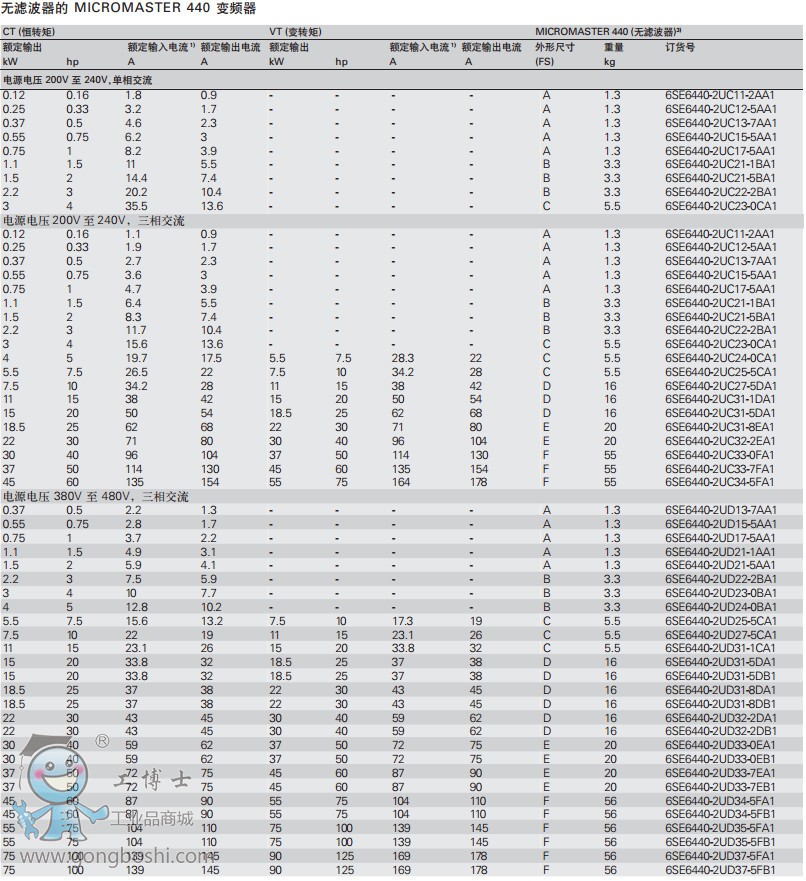
Task: Click the VT input current value "17.3"
Action: (x=402, y=621)
